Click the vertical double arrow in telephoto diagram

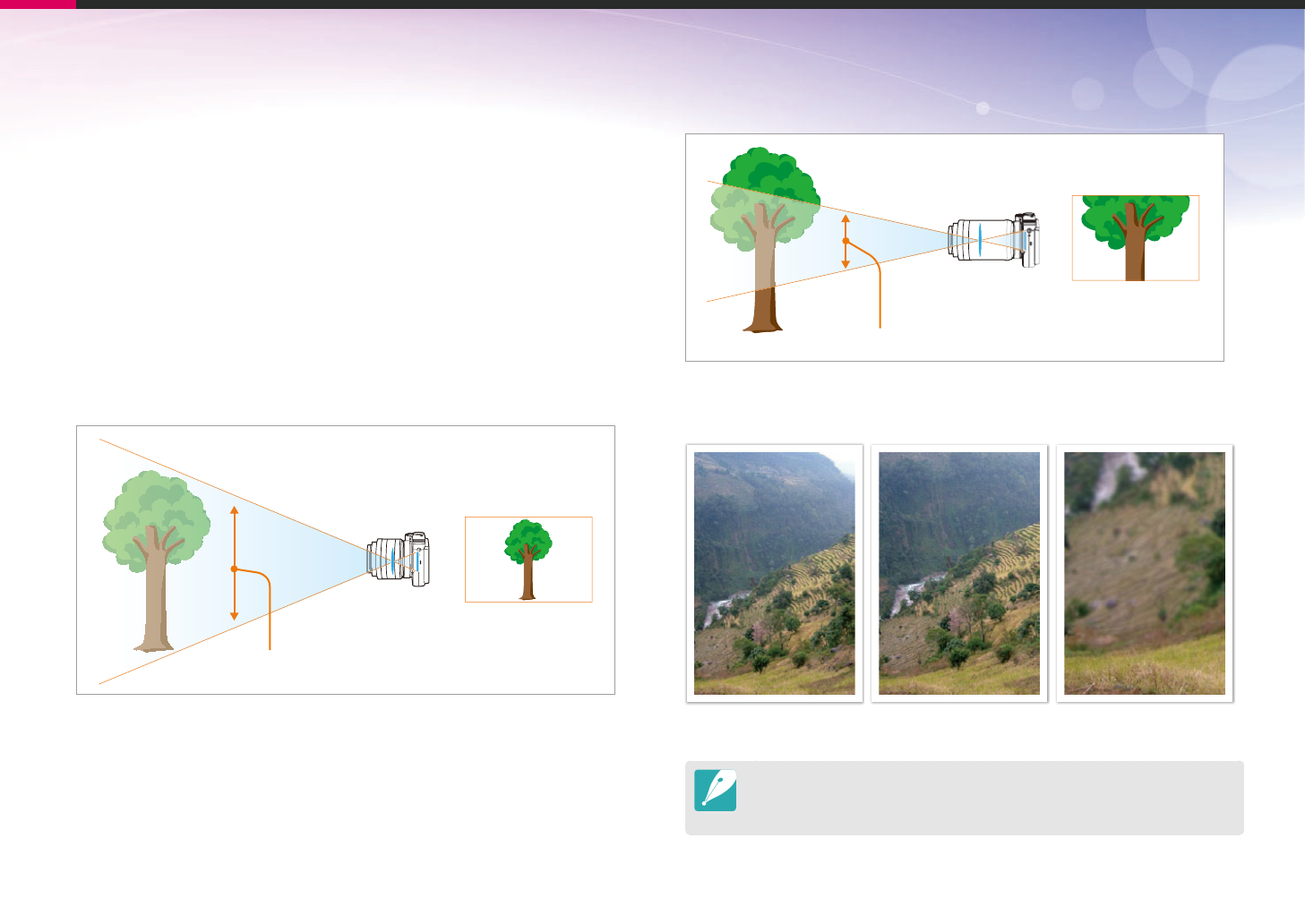pos(846,242)
